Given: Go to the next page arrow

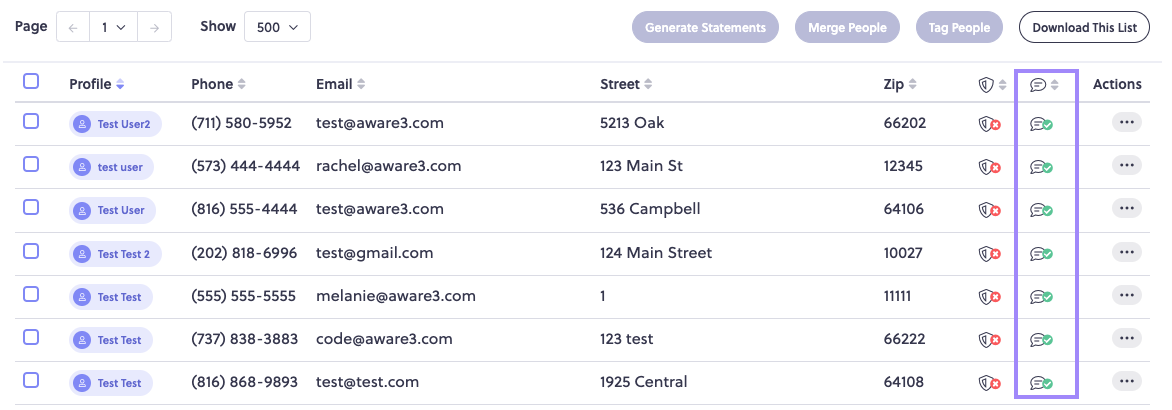Looking at the screenshot, I should 155,27.
